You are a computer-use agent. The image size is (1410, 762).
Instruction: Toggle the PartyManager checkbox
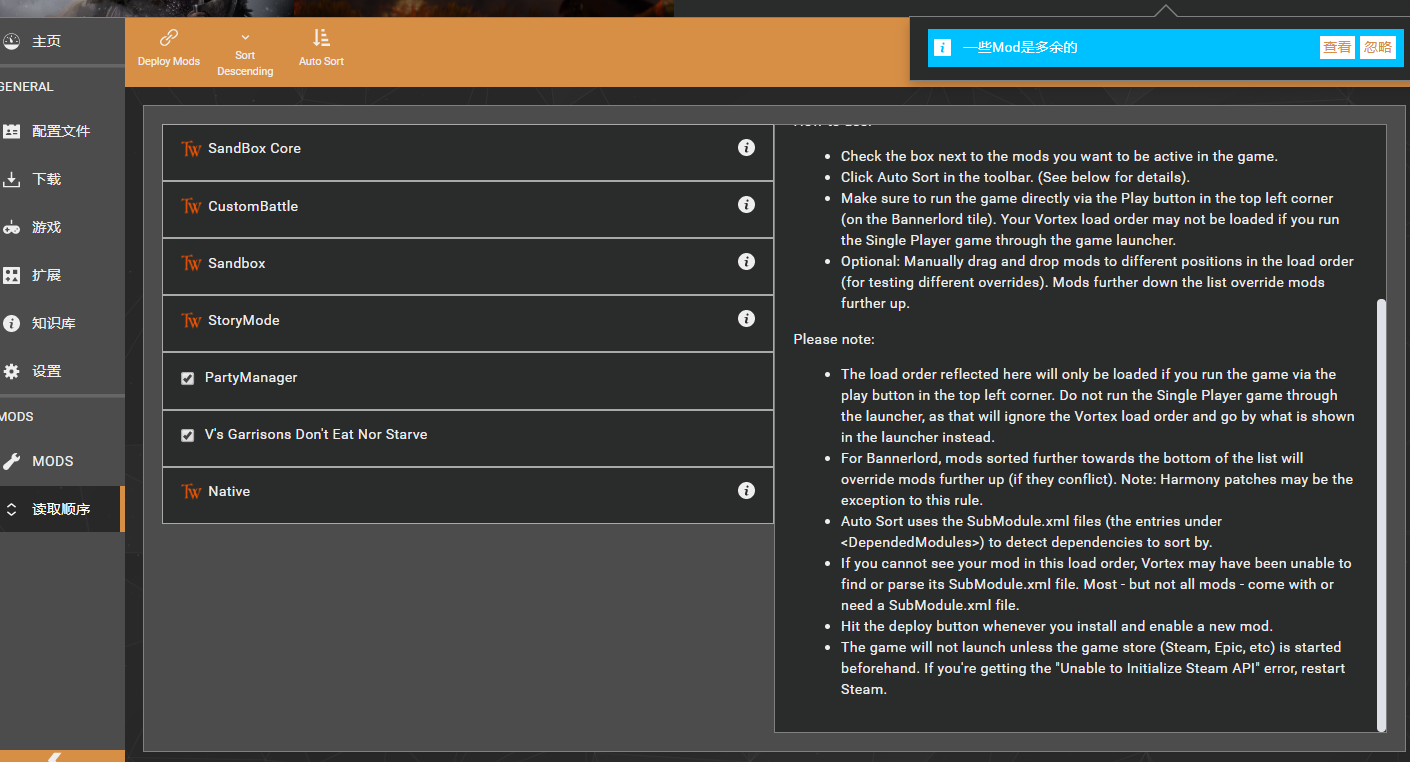point(187,378)
